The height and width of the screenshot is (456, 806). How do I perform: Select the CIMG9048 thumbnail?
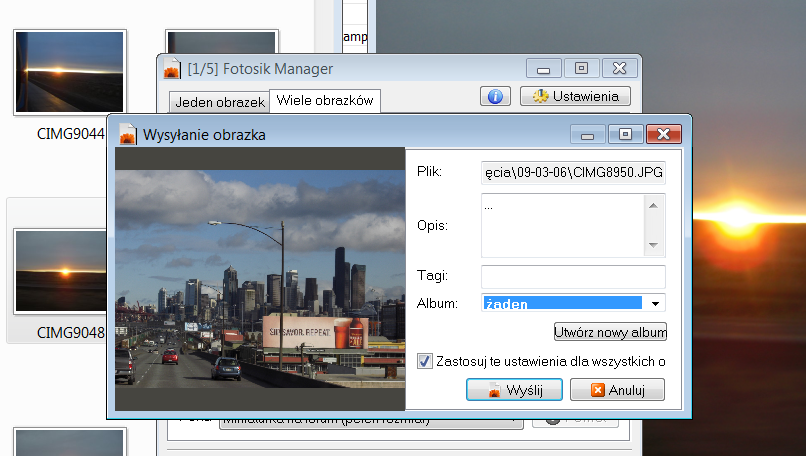click(x=61, y=271)
